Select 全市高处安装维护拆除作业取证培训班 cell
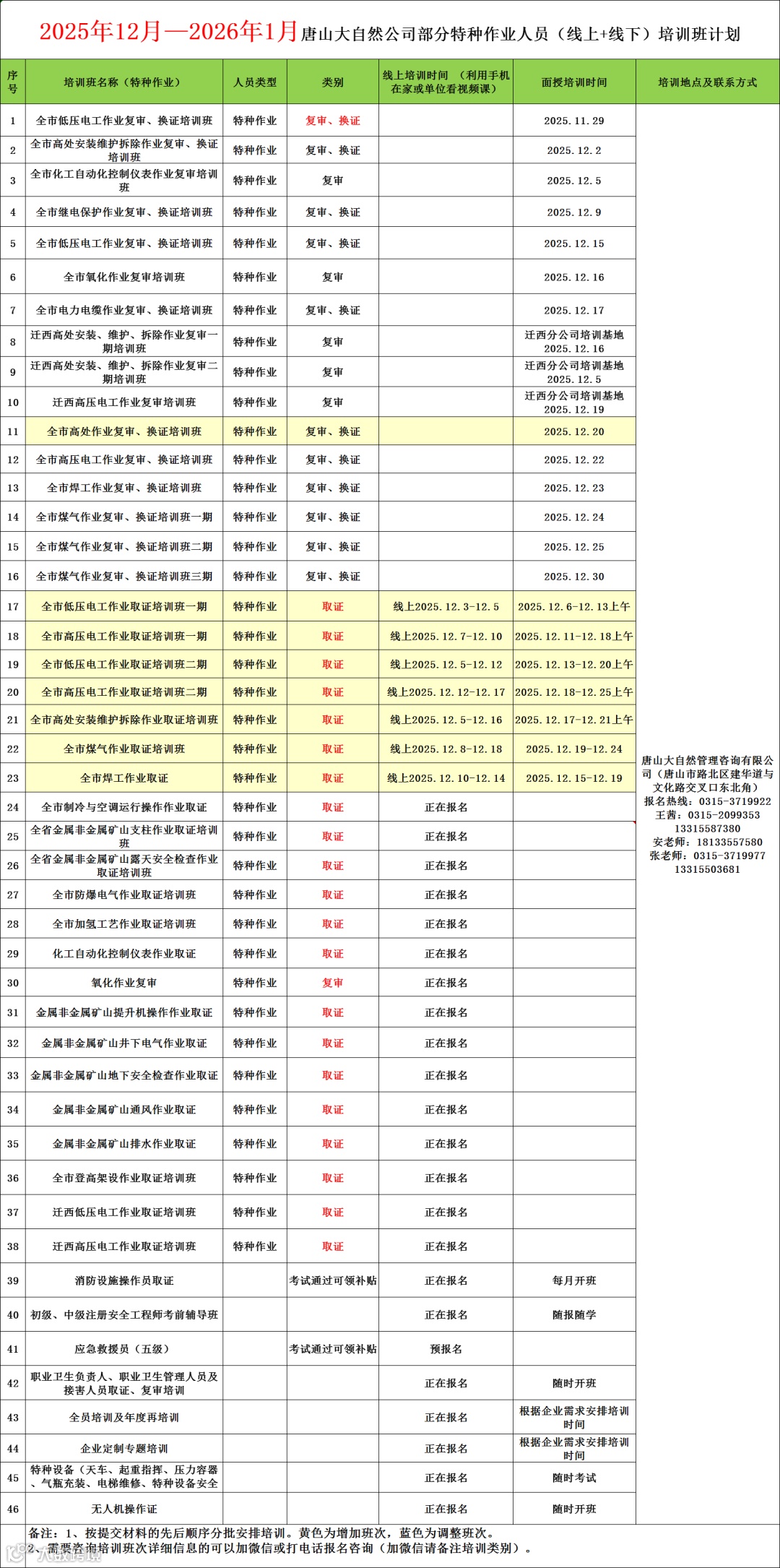Viewport: 780px width, 1568px height. click(x=124, y=720)
